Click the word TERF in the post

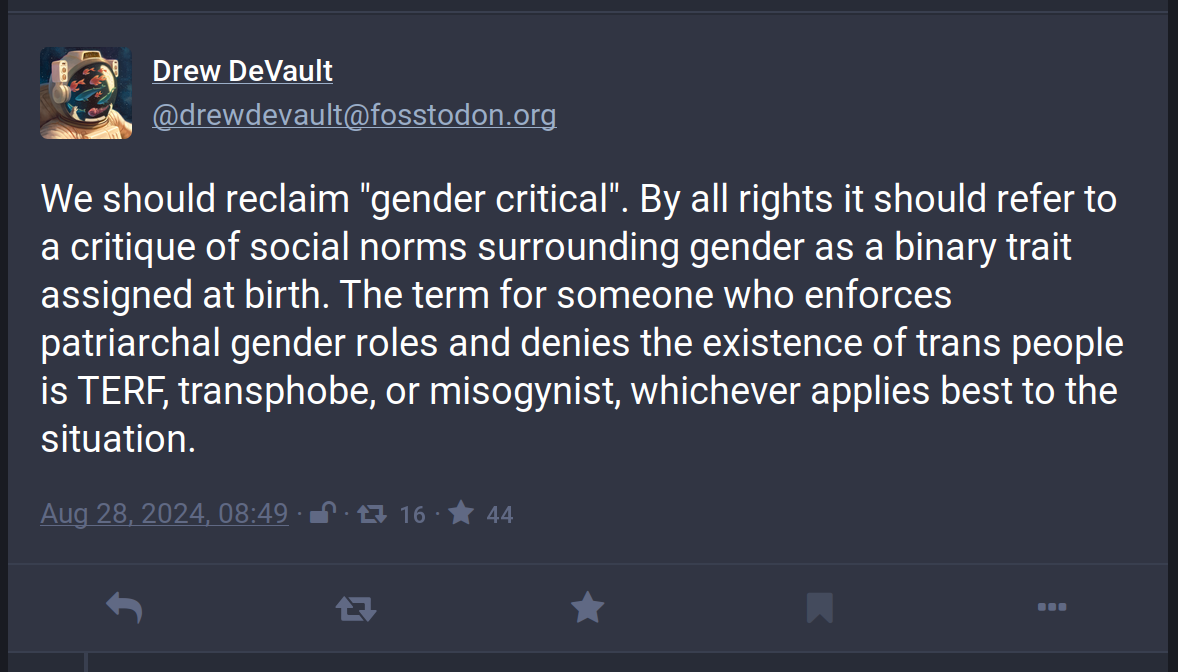122,392
